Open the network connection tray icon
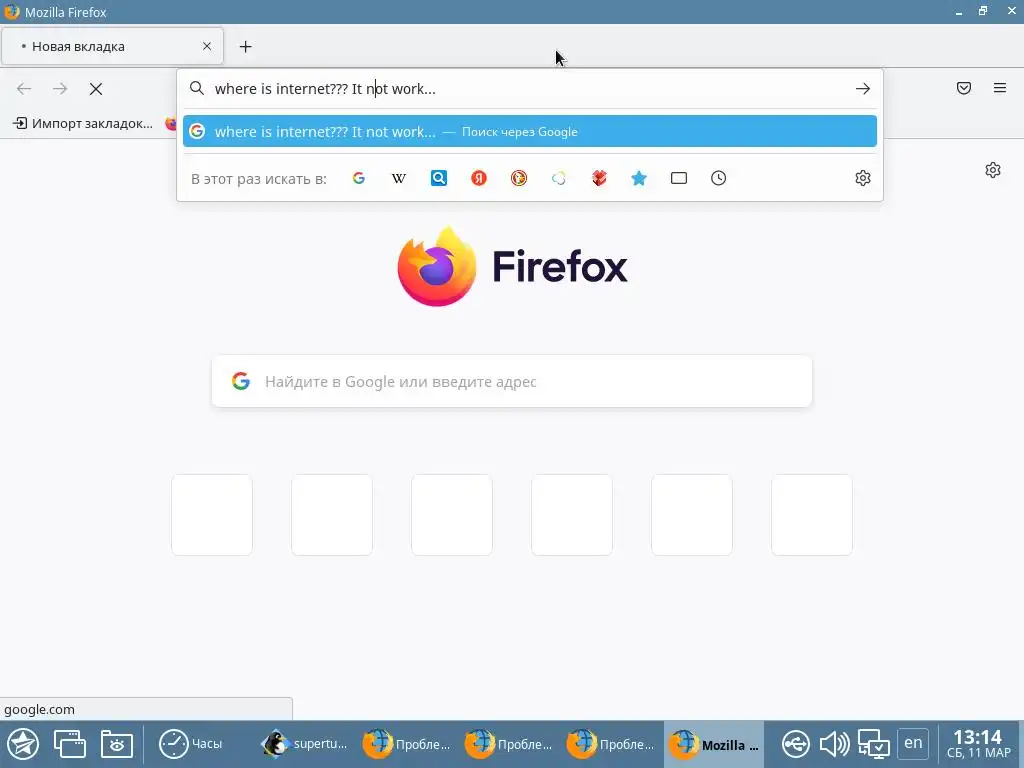 pyautogui.click(x=873, y=744)
